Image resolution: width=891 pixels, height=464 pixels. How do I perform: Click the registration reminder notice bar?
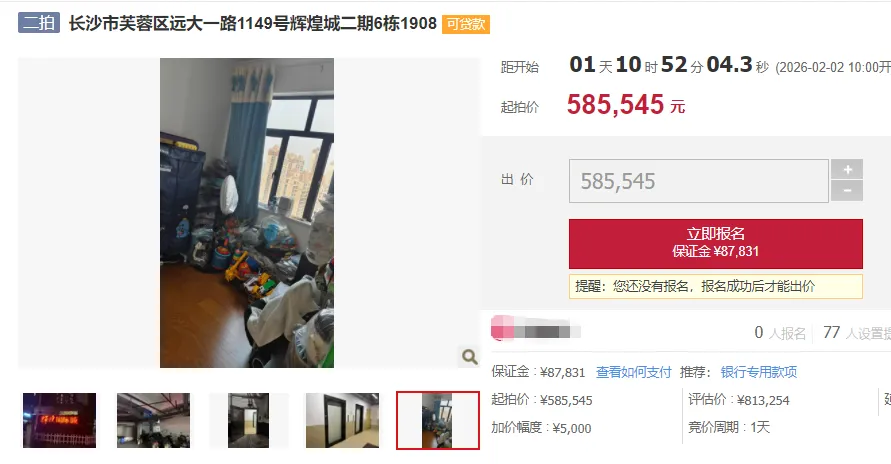(x=715, y=286)
